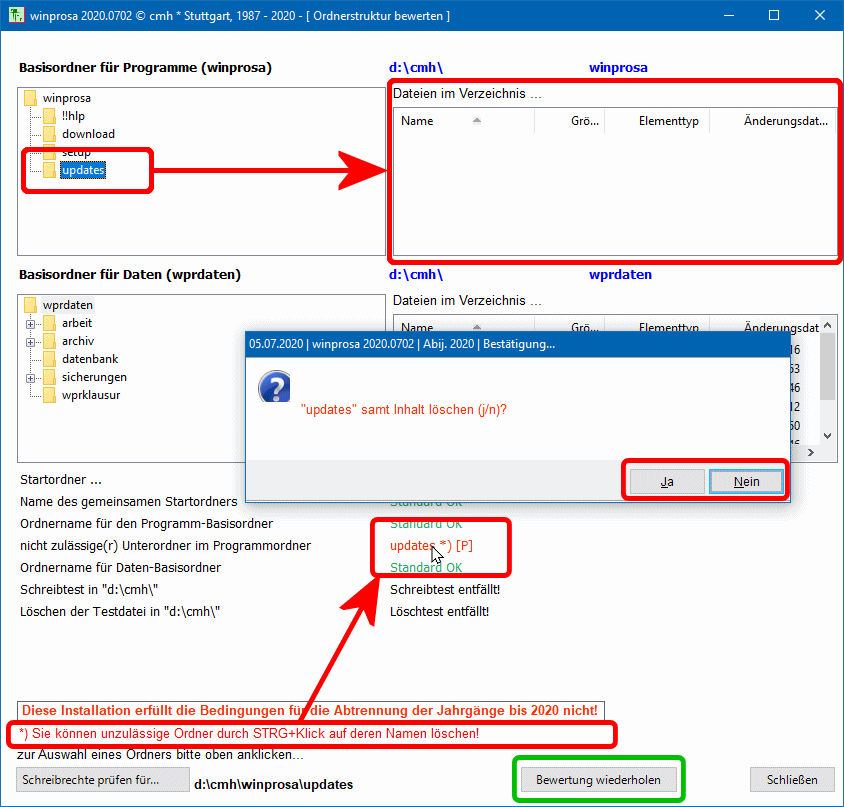Open Schreibrechte prüfen für... button

[103, 780]
